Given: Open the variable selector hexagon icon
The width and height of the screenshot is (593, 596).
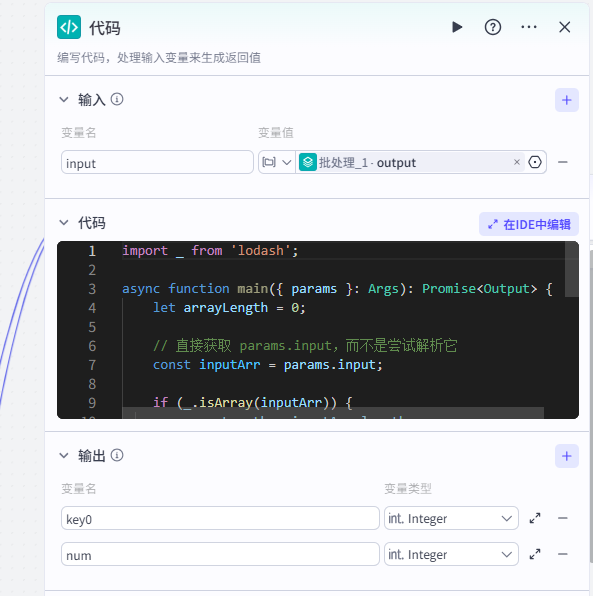Looking at the screenshot, I should [535, 162].
